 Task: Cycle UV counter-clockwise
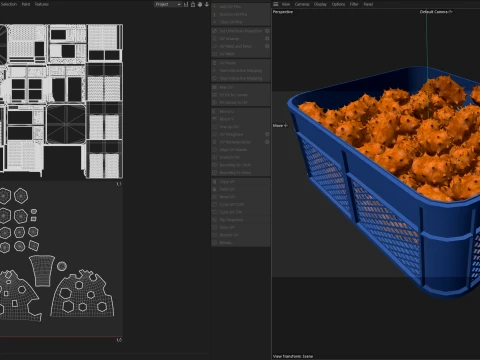pyautogui.click(x=241, y=204)
